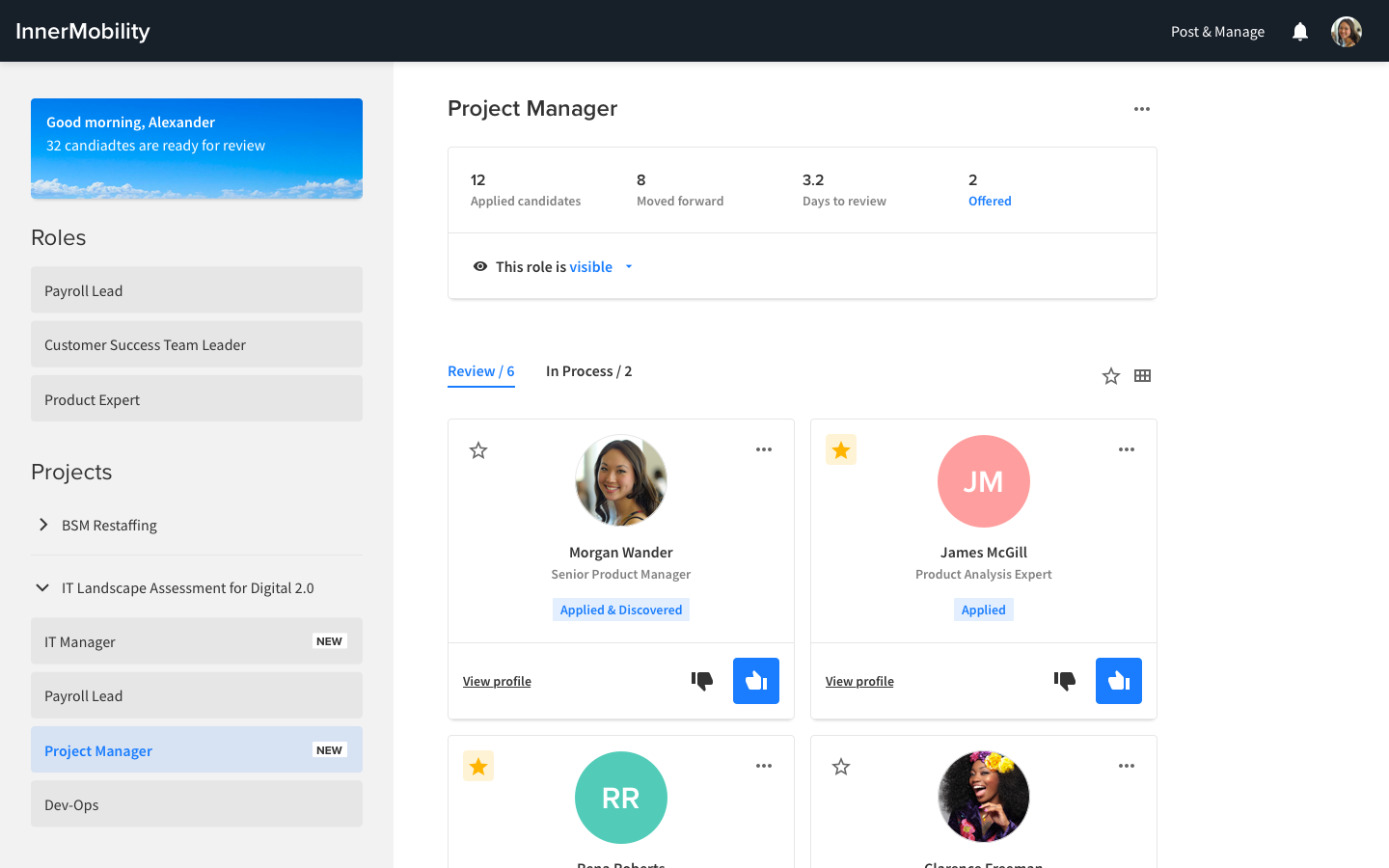The image size is (1389, 868).
Task: Switch to In Process tab
Action: [588, 371]
